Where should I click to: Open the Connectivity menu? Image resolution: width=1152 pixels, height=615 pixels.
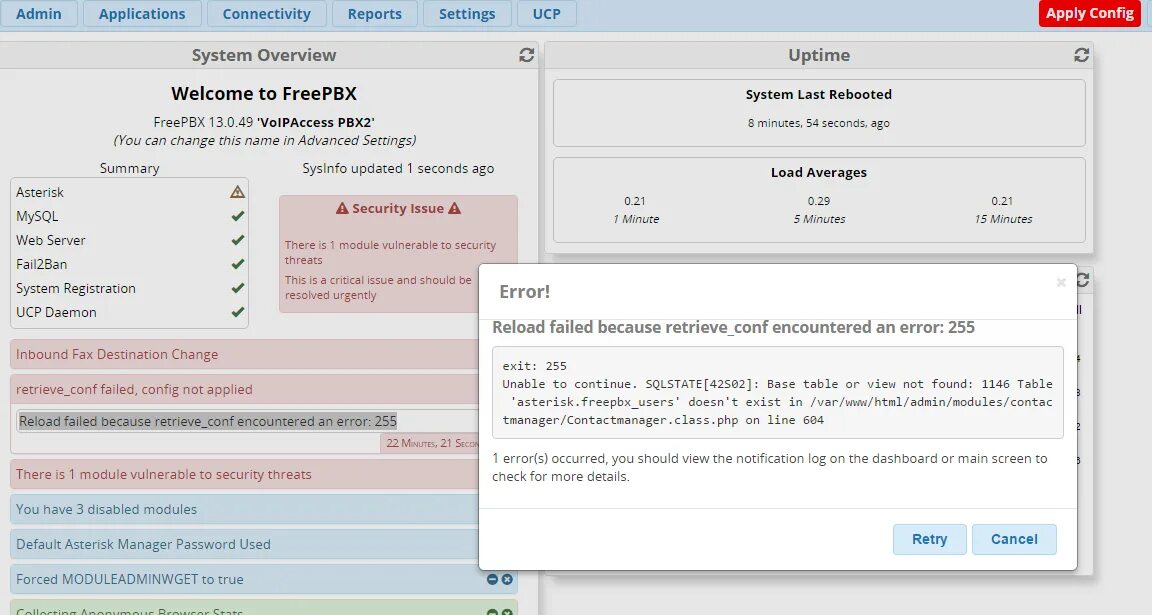[x=267, y=14]
